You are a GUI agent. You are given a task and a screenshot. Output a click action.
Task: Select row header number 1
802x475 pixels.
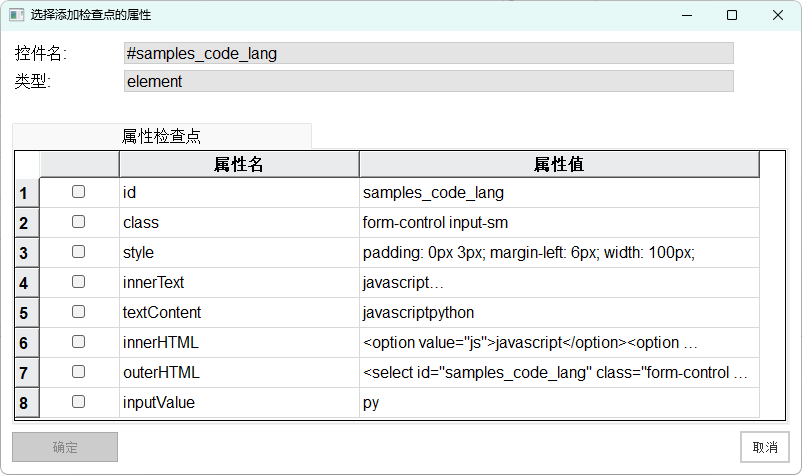click(x=23, y=193)
